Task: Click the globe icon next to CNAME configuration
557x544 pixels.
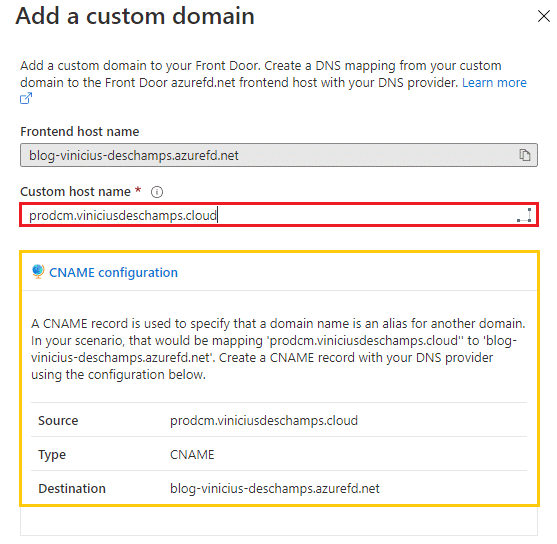Action: 38,272
